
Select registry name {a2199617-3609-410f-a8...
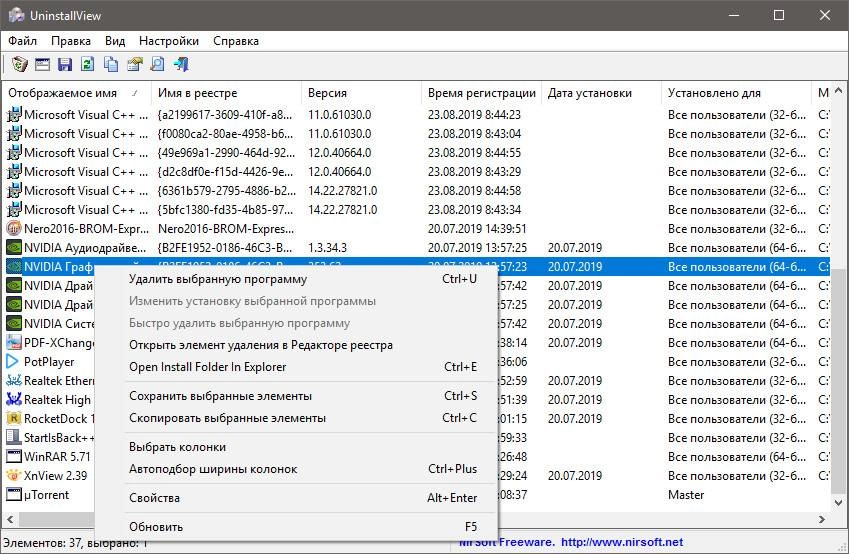(x=225, y=115)
